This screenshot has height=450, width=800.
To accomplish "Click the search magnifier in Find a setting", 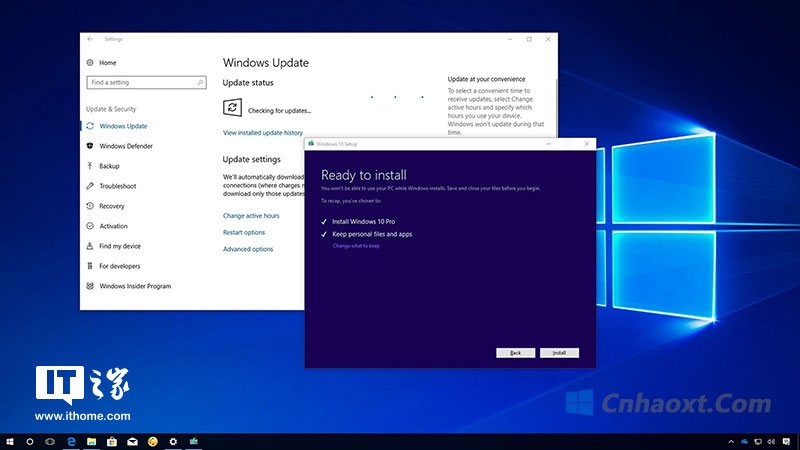I will (201, 82).
